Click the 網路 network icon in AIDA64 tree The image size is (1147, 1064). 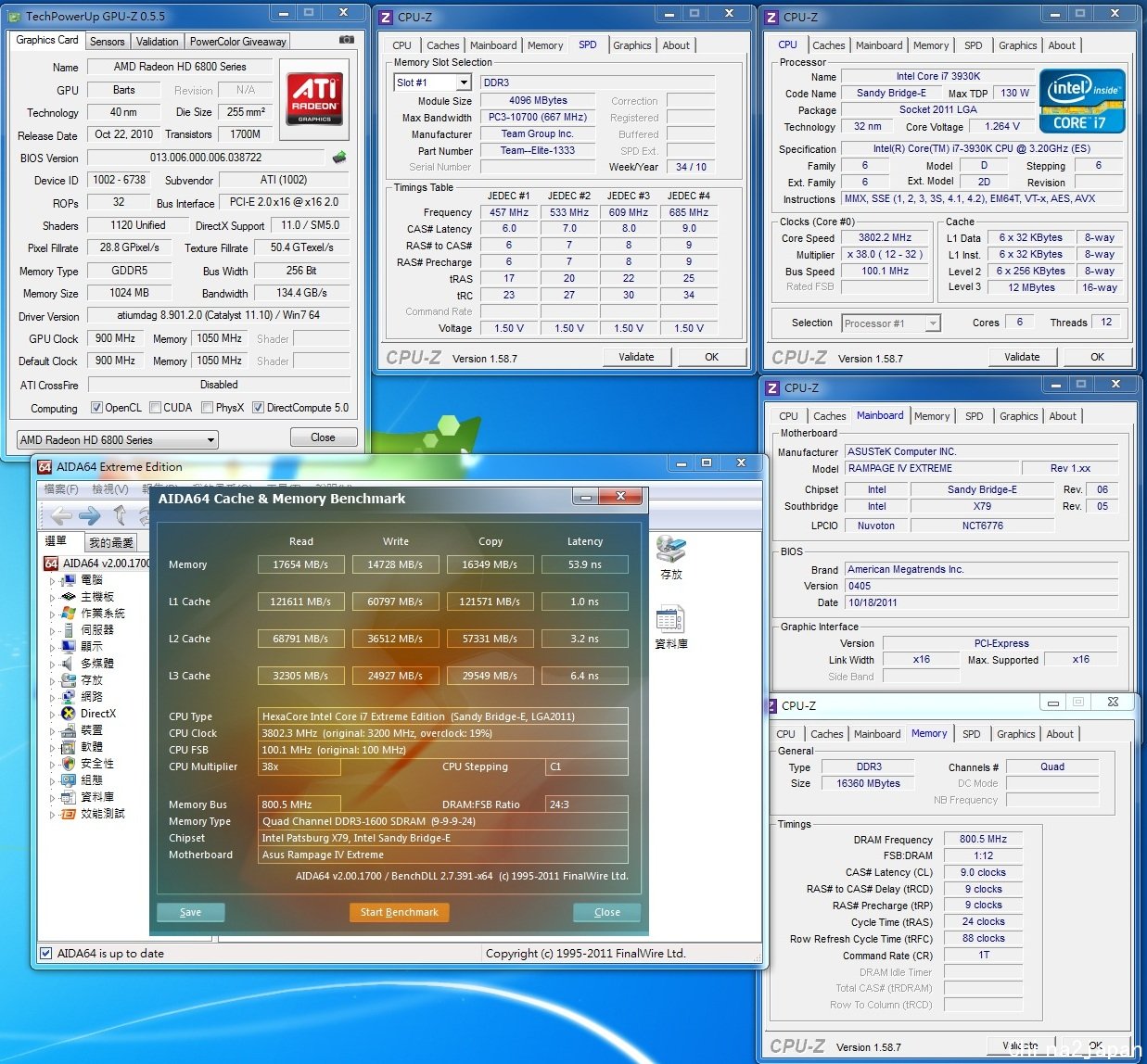(68, 697)
